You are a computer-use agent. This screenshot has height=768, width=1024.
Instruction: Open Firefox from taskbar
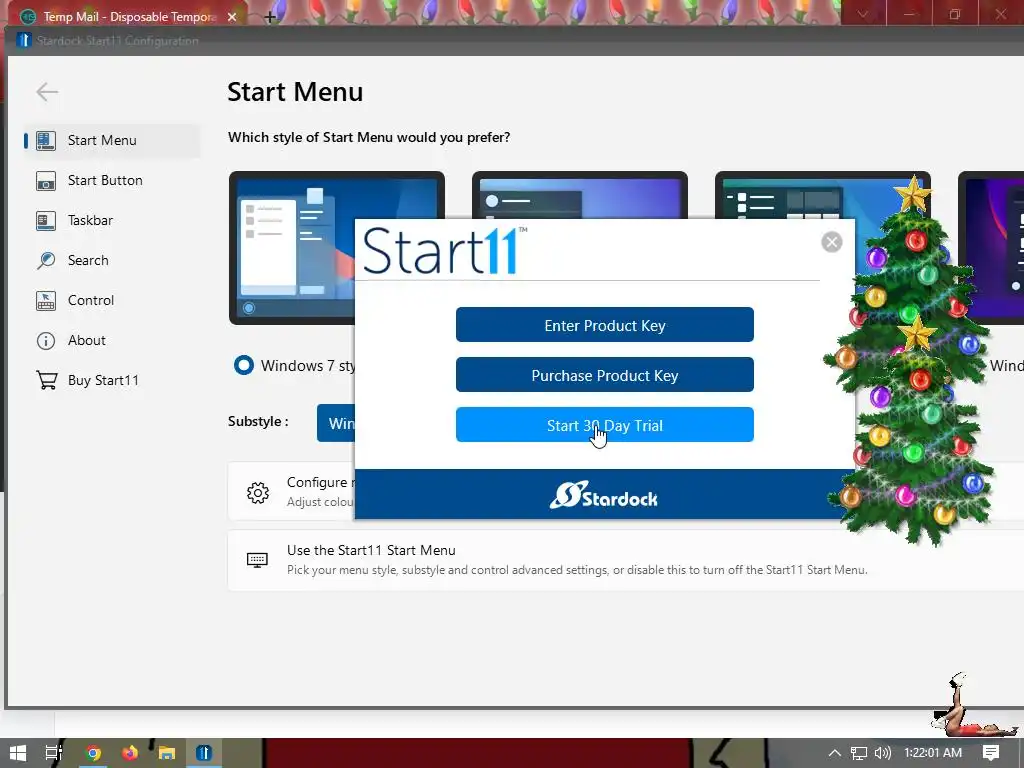(130, 753)
